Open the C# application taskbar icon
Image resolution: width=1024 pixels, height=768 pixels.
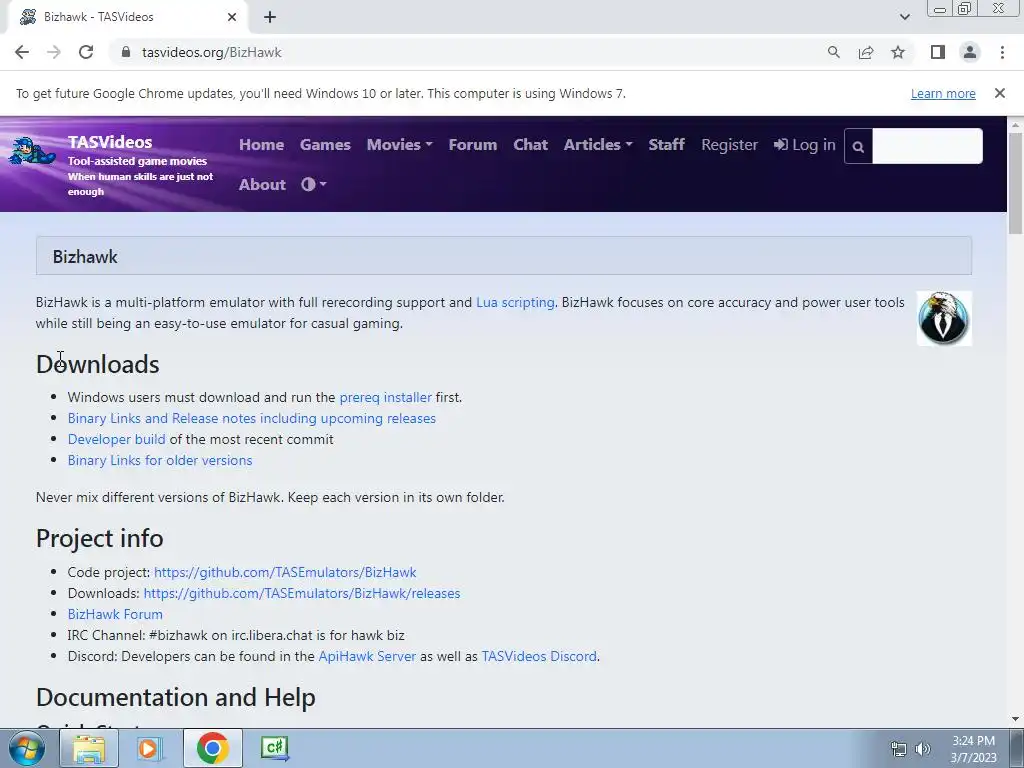coord(274,748)
